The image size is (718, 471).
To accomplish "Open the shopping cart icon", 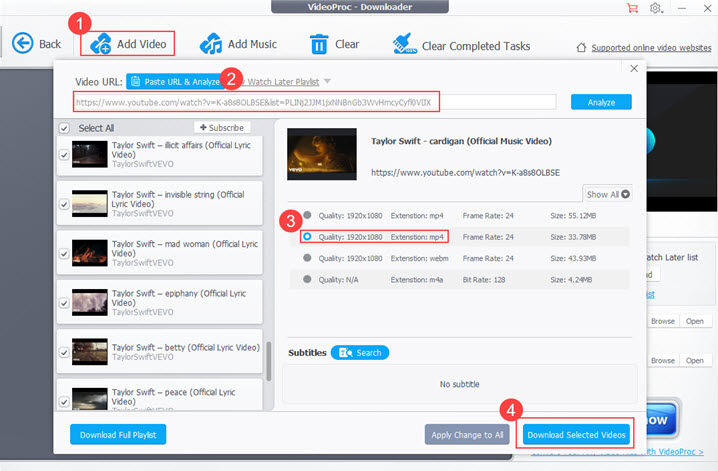I will click(632, 8).
